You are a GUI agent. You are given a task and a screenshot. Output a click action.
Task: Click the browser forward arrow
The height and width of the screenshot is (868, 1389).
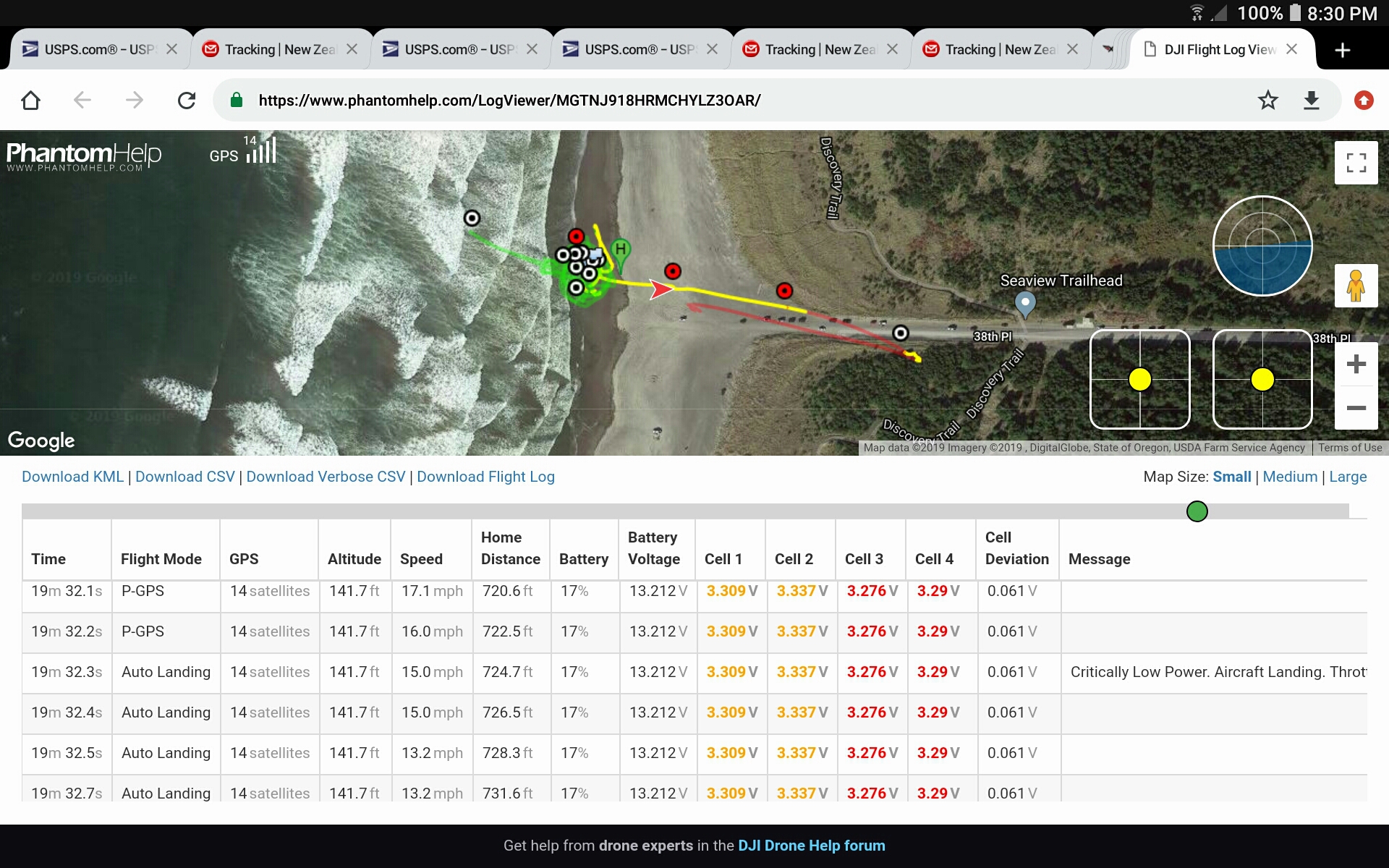(x=135, y=100)
